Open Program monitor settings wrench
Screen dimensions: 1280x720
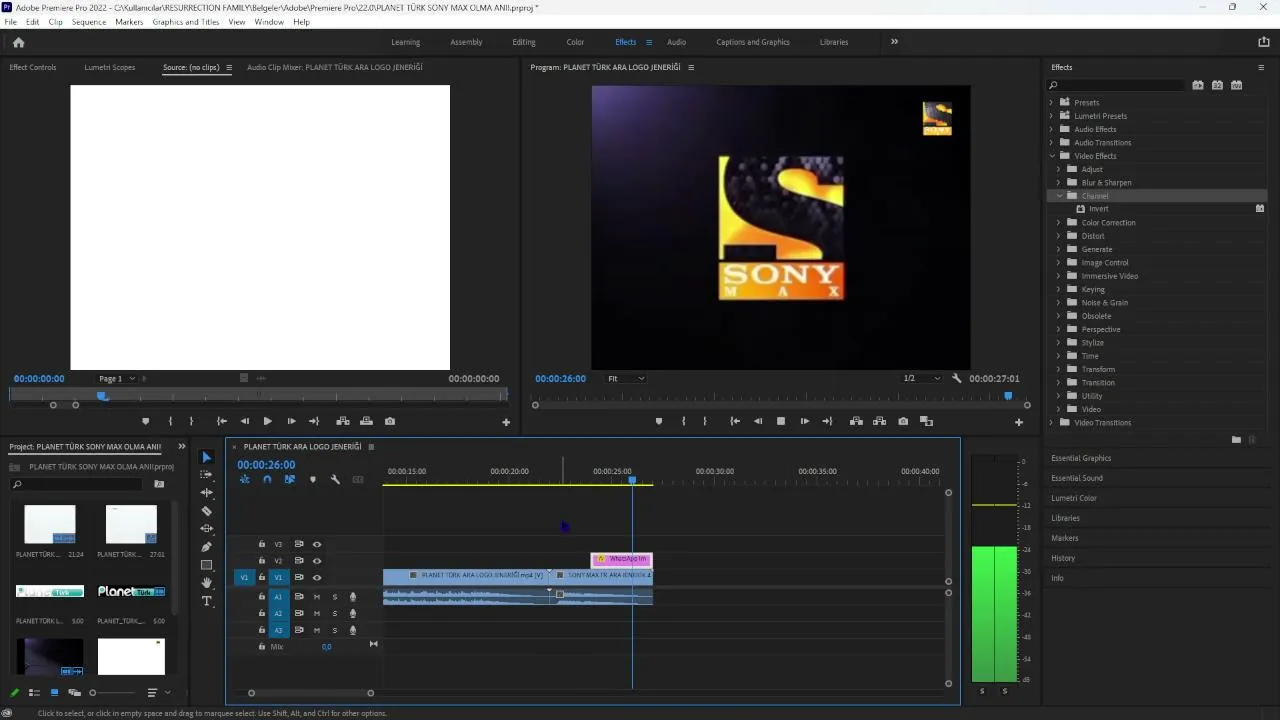pyautogui.click(x=956, y=379)
